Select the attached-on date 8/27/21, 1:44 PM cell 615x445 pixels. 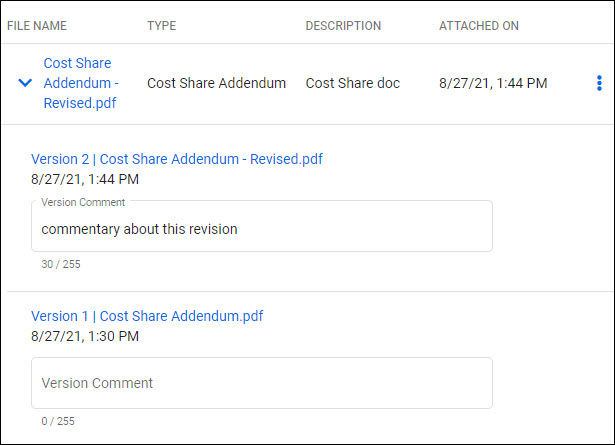coord(493,83)
